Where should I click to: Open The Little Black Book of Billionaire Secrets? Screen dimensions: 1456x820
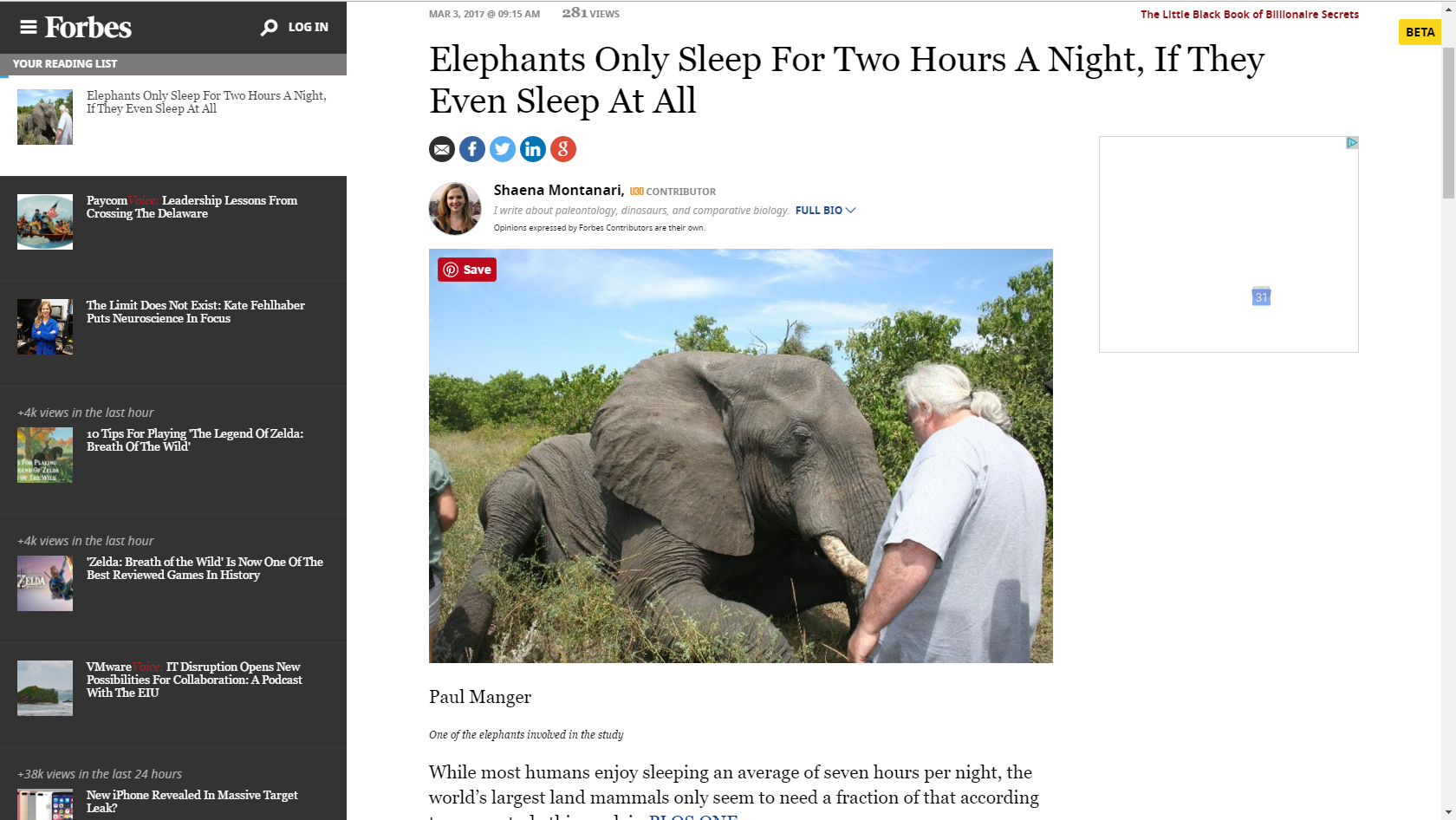coord(1250,14)
